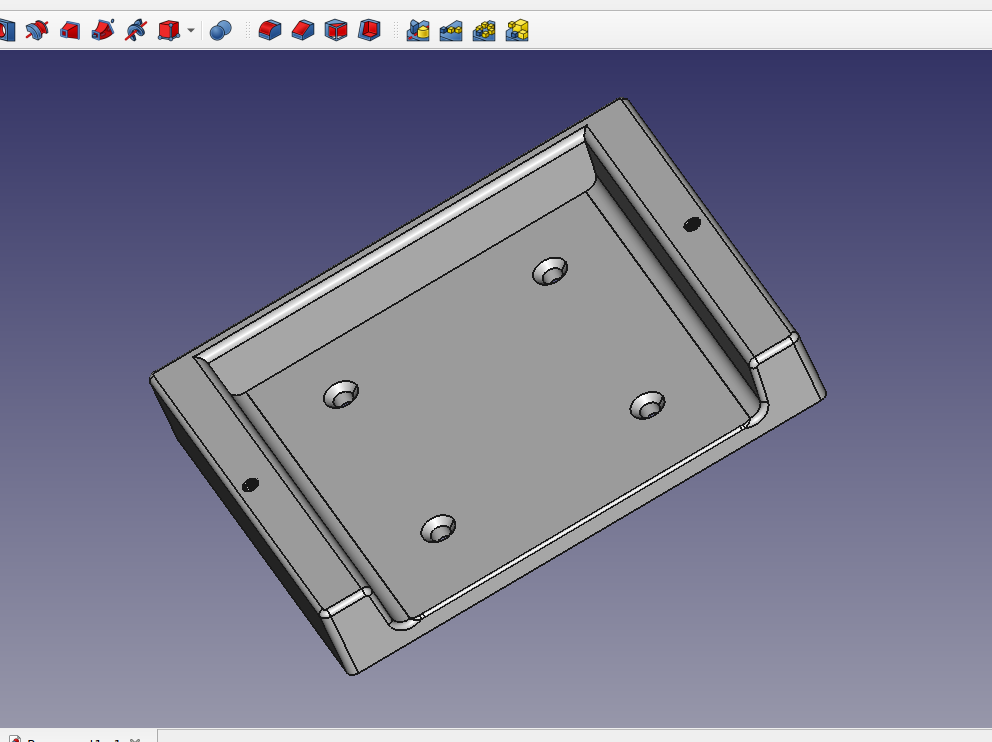Select the small hole on the right rail
992x742 pixels.
pyautogui.click(x=691, y=224)
